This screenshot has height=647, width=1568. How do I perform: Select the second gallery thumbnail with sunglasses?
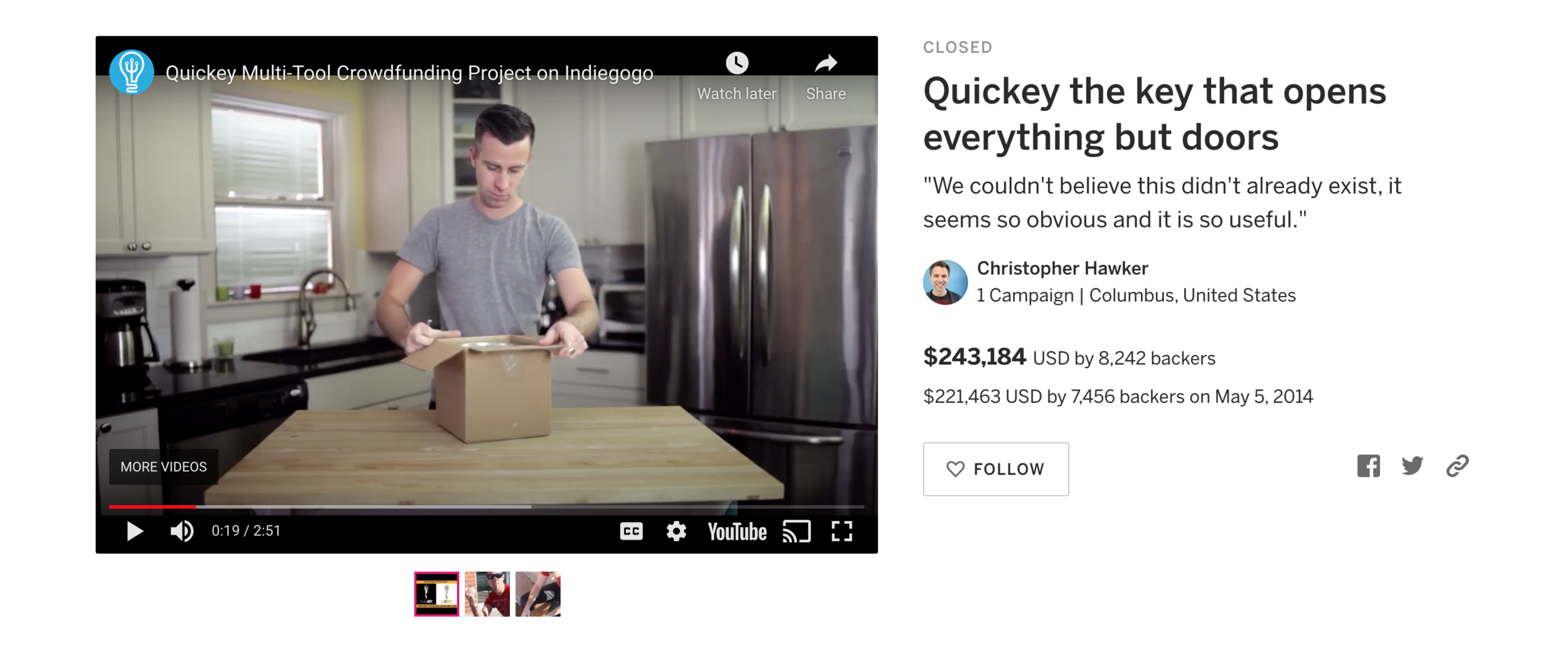pyautogui.click(x=487, y=594)
